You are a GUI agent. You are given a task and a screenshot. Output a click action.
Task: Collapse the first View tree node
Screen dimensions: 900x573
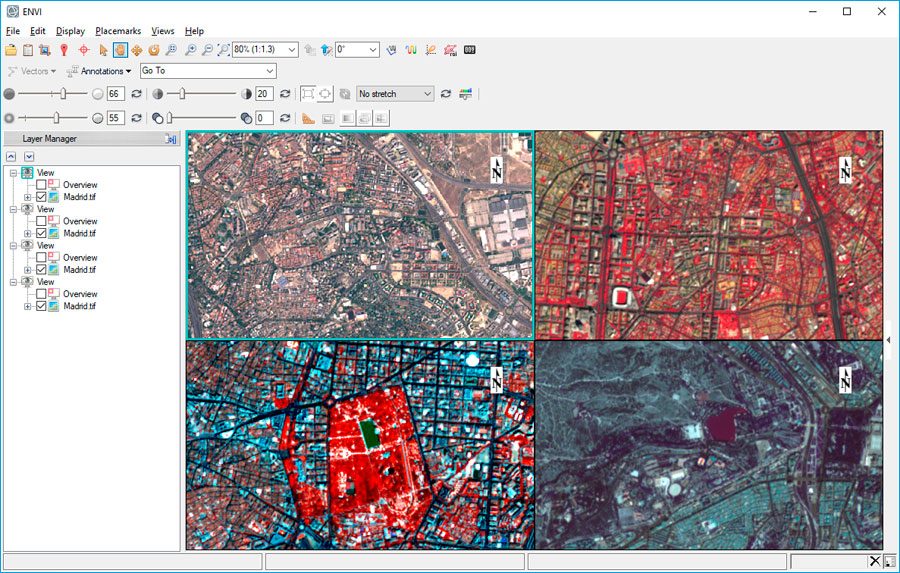(x=13, y=173)
